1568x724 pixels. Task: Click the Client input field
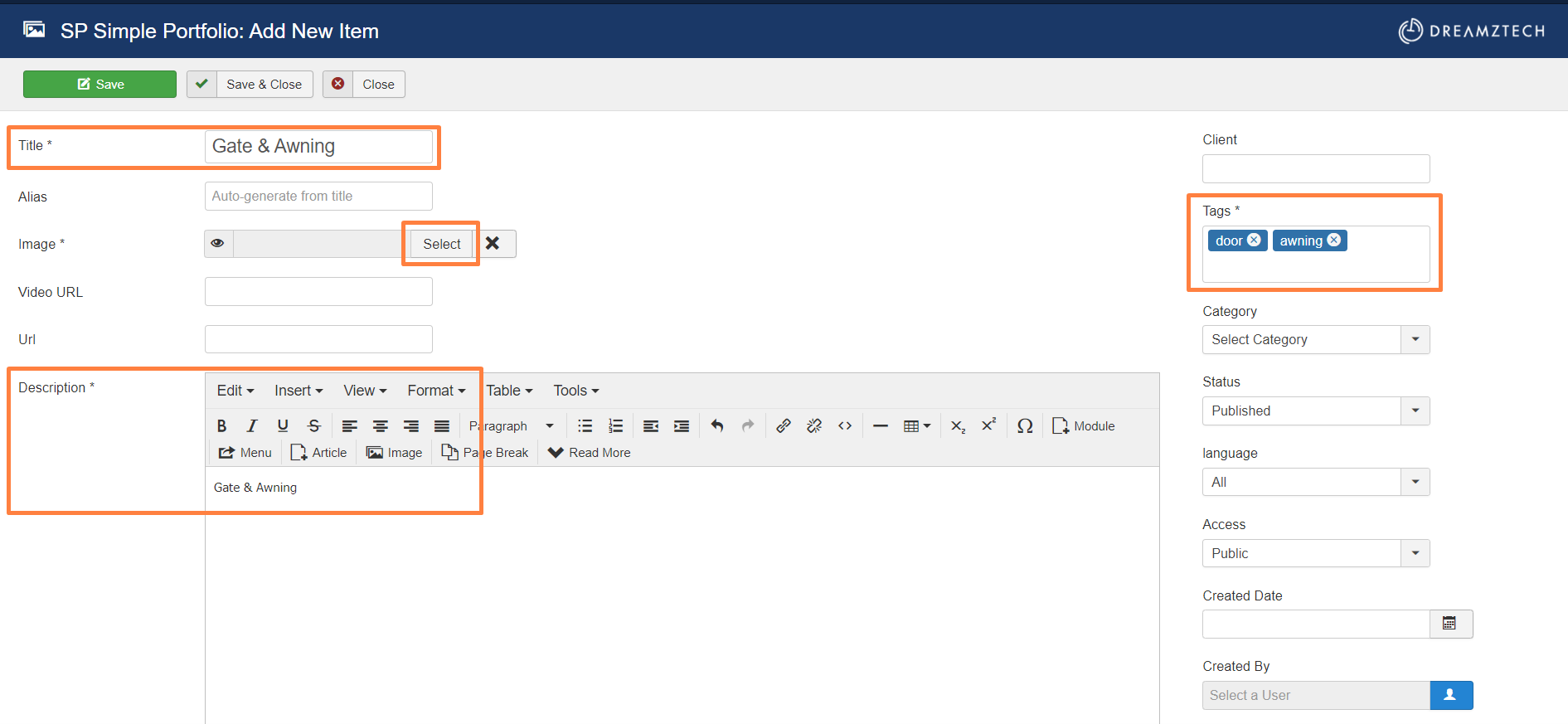pyautogui.click(x=1316, y=169)
